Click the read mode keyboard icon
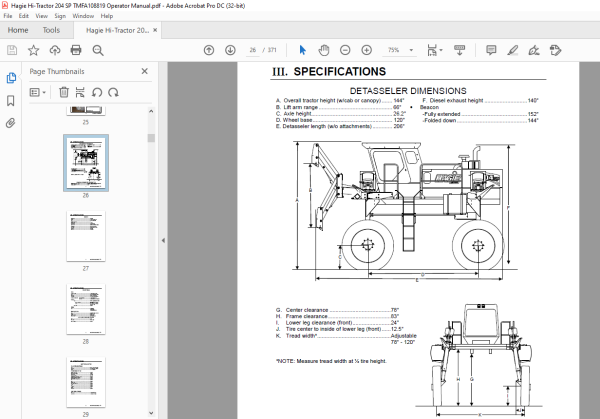This screenshot has height=419, width=600. point(459,50)
